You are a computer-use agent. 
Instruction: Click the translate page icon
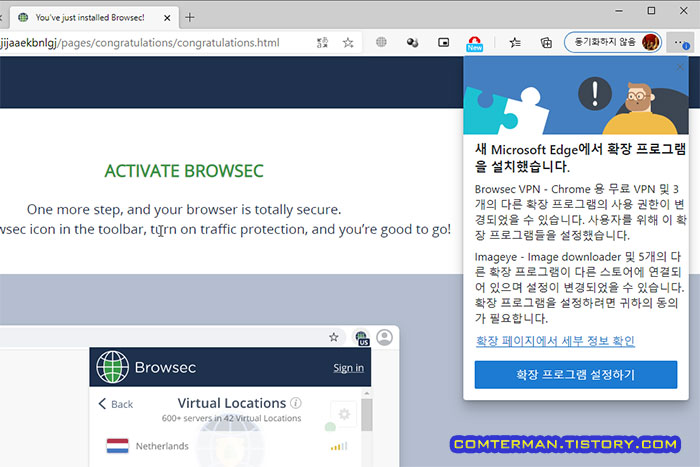coord(322,42)
